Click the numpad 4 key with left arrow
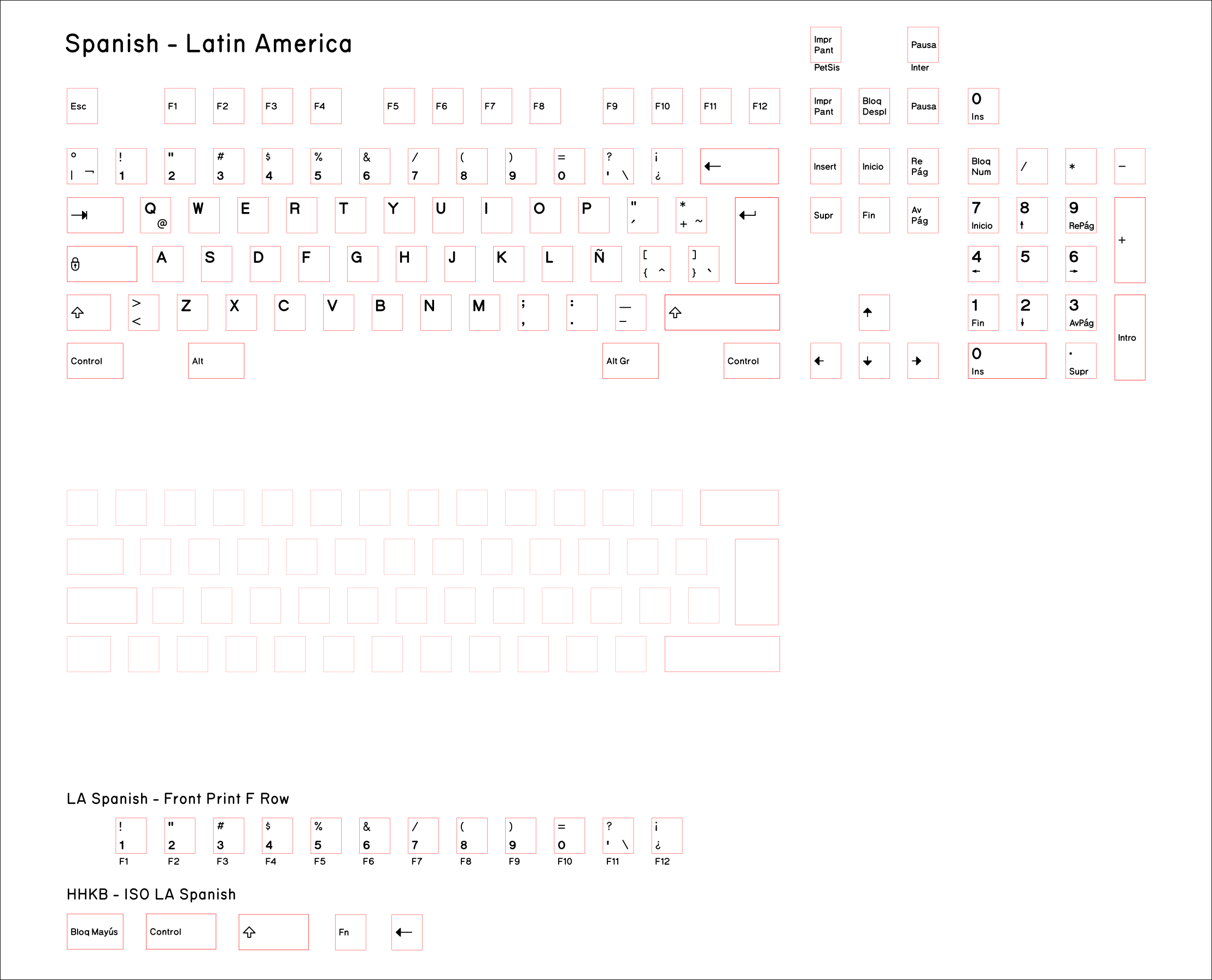This screenshot has width=1212, height=980. coord(983,263)
